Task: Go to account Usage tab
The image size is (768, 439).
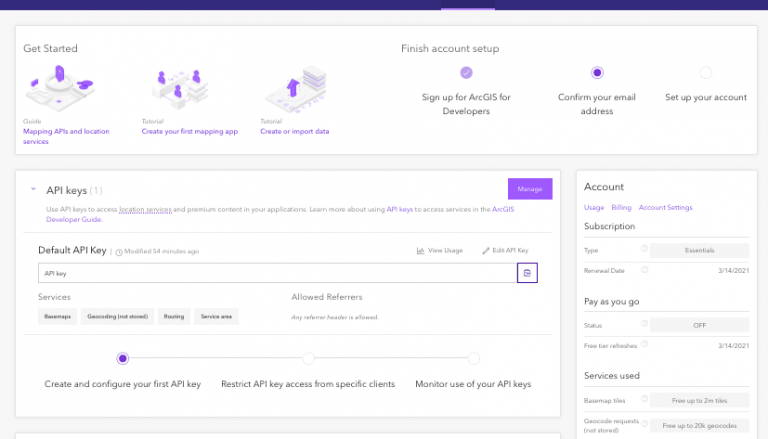Action: pyautogui.click(x=594, y=208)
